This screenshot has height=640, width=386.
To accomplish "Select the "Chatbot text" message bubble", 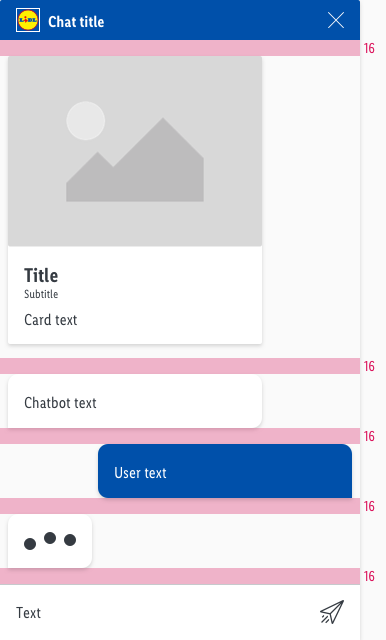I will (135, 402).
